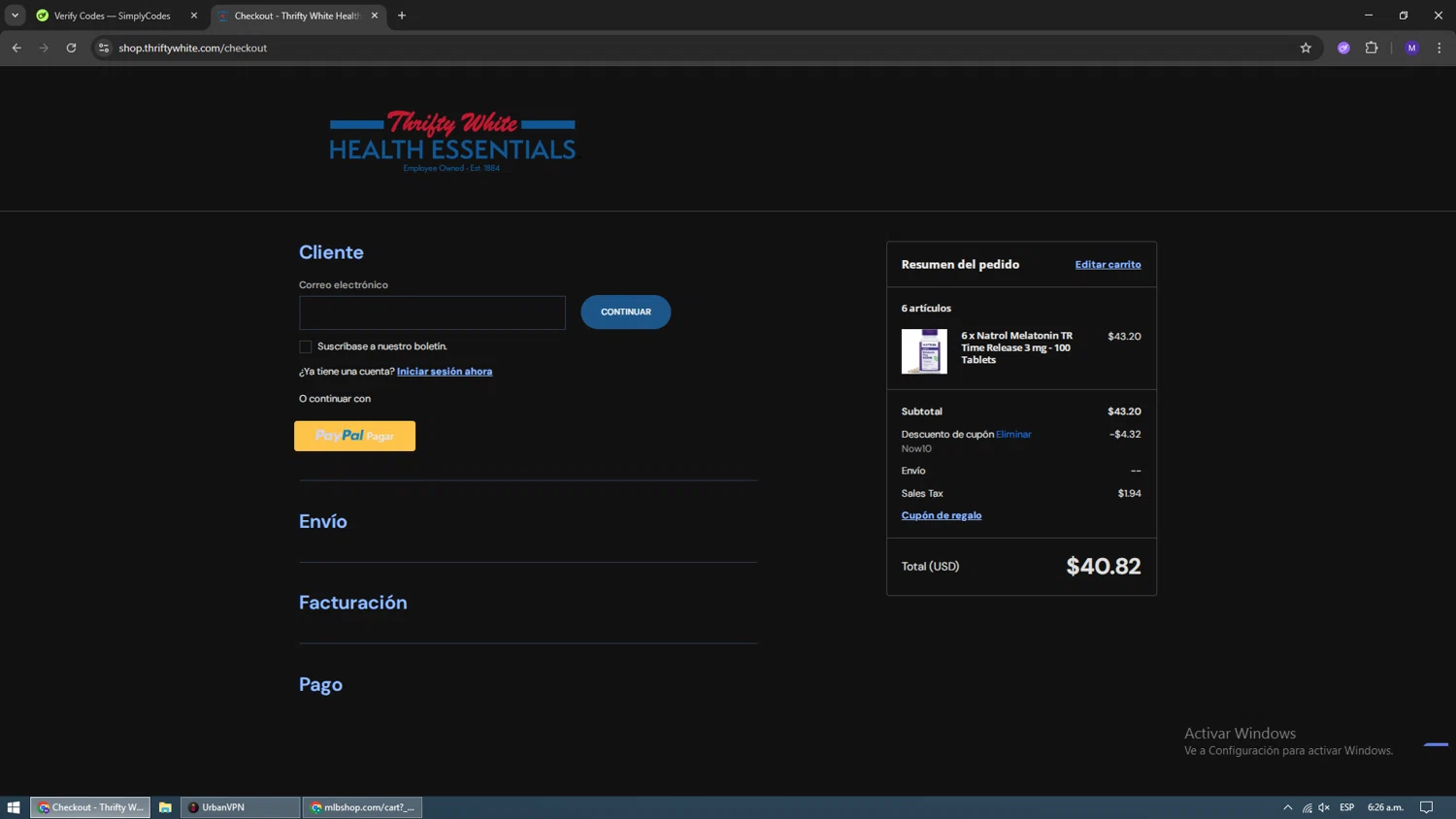Click the address bar URL shop.thriftywhite.com/checkout
1456x819 pixels.
point(192,48)
